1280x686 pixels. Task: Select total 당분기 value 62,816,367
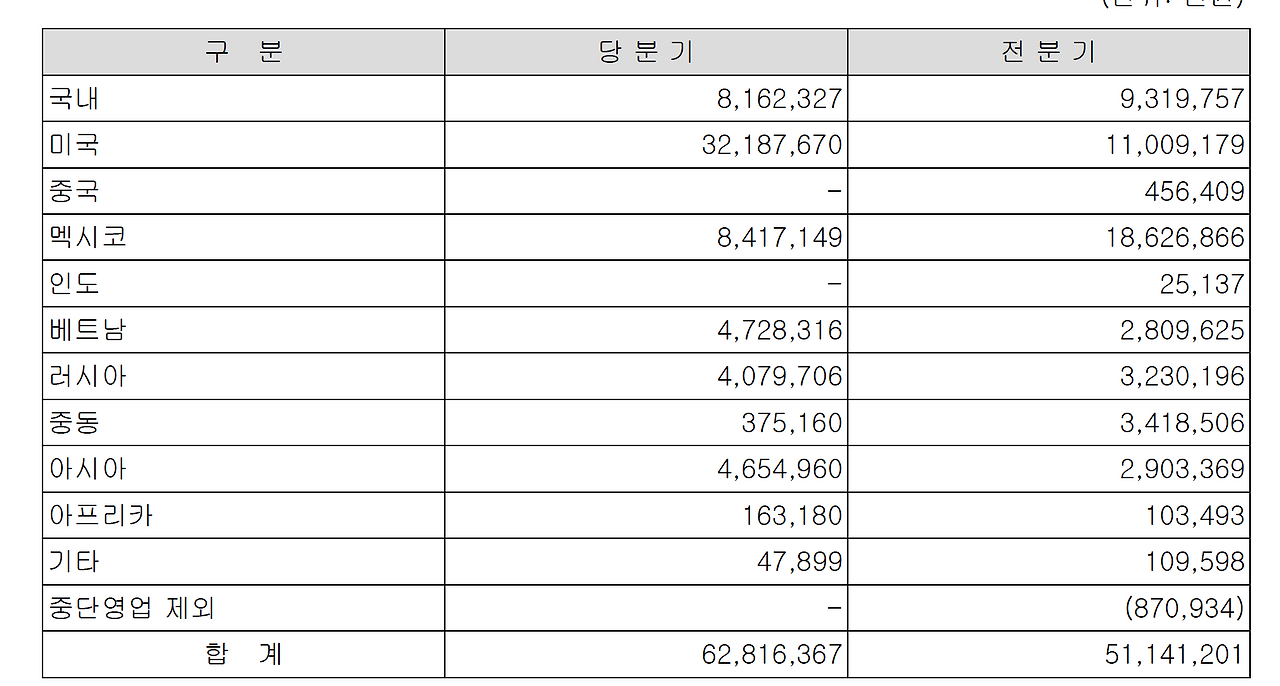(773, 655)
